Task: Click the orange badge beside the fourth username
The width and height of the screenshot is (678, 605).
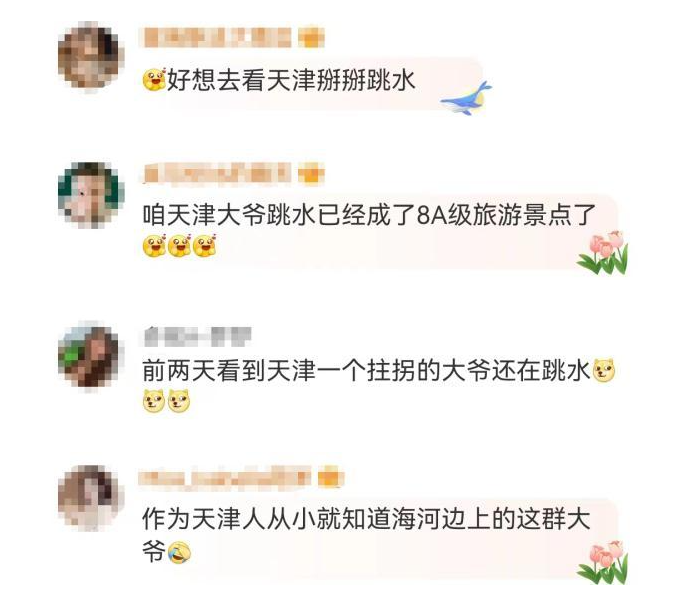Action: (x=331, y=478)
